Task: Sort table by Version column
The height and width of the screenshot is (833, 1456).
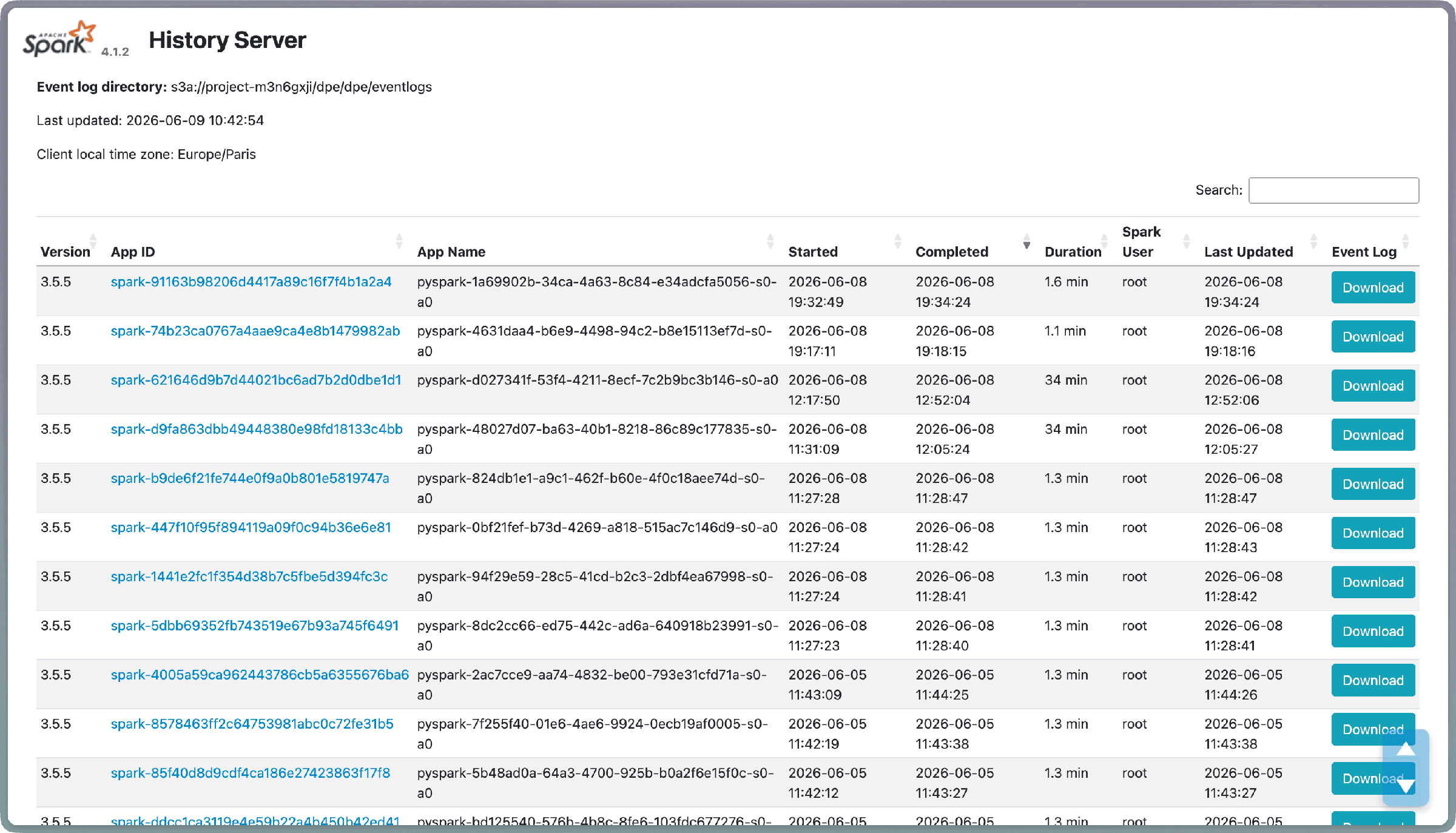Action: pyautogui.click(x=93, y=241)
